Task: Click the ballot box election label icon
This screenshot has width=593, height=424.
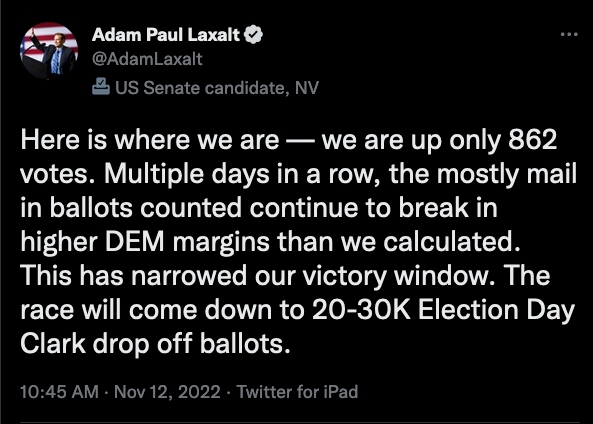Action: tap(101, 86)
